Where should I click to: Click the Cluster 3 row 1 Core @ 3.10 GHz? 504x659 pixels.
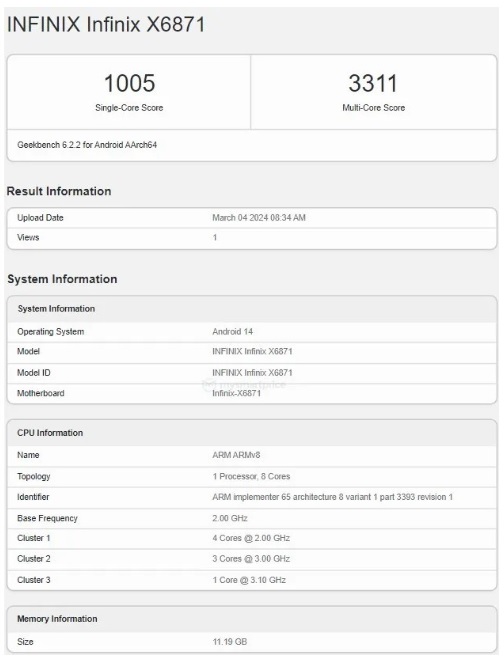[252, 580]
